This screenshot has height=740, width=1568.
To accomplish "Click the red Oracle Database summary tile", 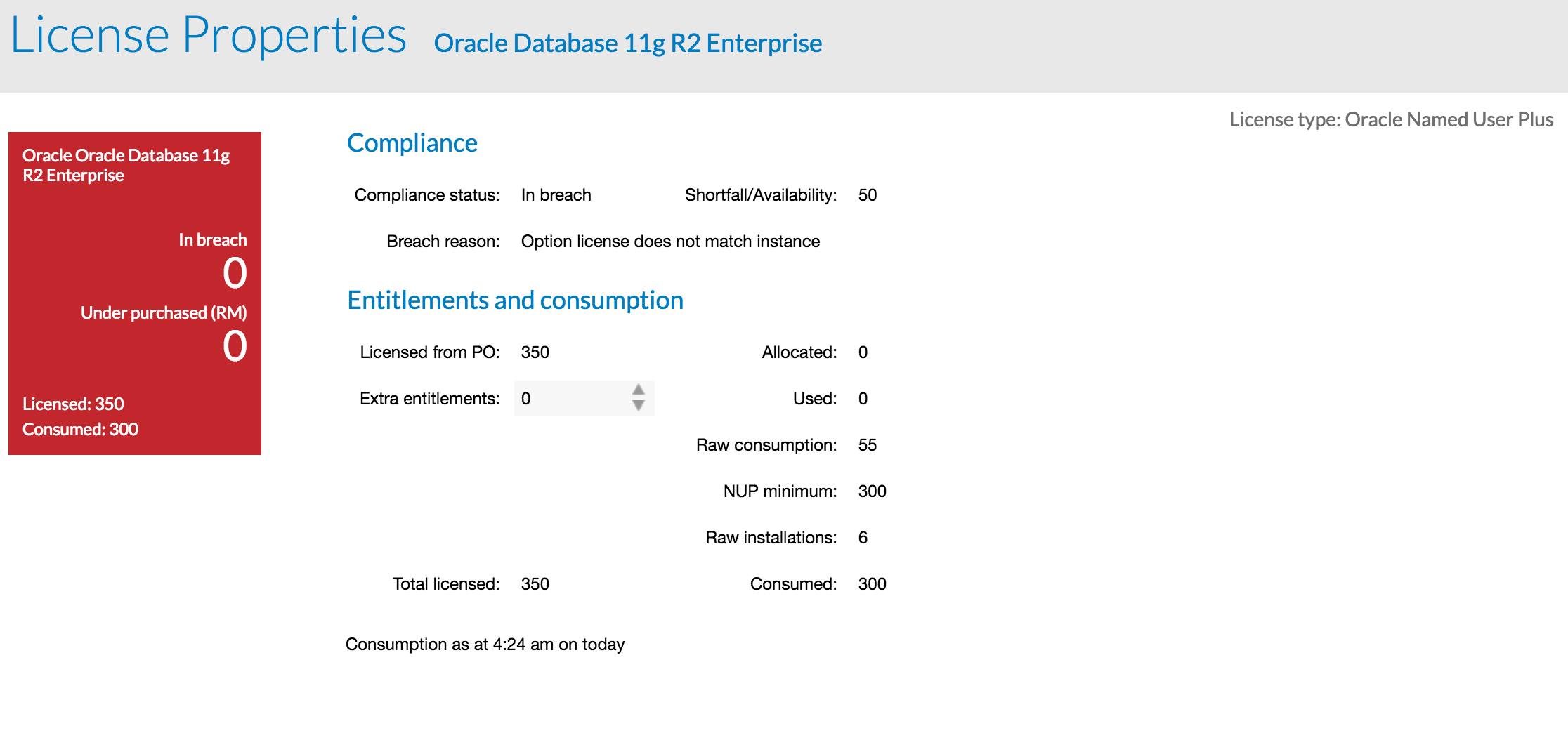I will pyautogui.click(x=135, y=293).
